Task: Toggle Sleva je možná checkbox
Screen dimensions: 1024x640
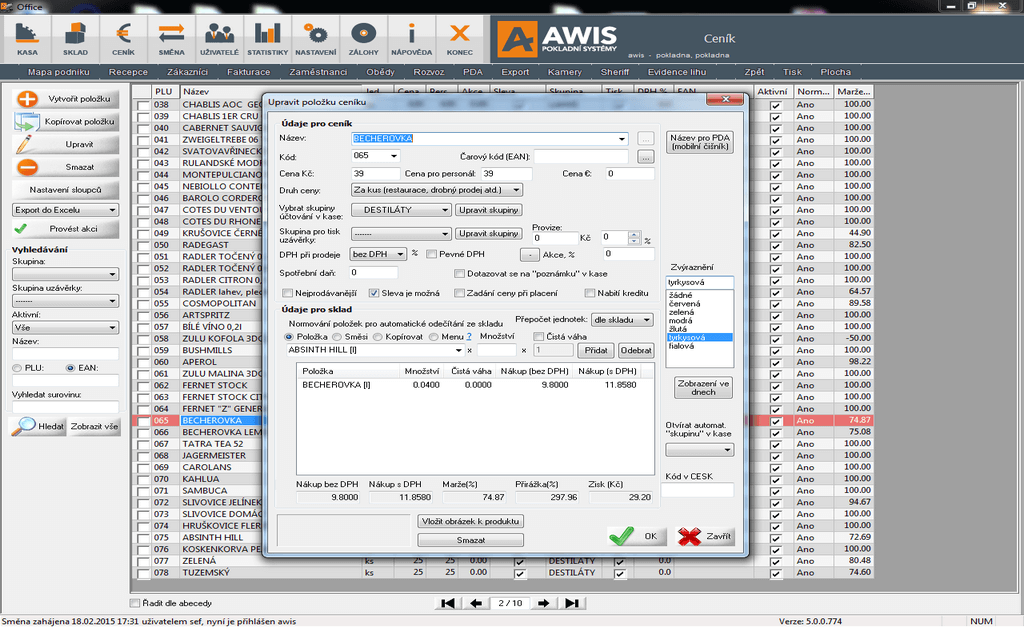Action: point(374,293)
